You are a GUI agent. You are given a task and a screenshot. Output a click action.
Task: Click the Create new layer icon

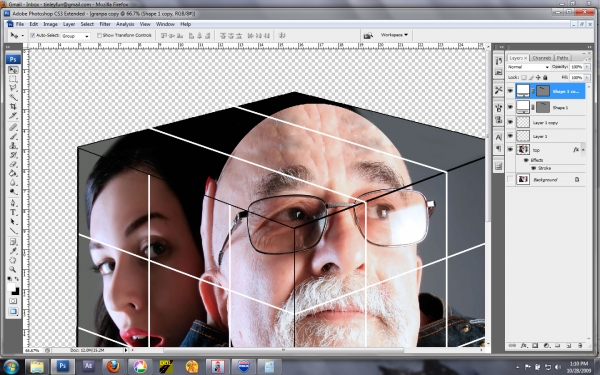569,346
